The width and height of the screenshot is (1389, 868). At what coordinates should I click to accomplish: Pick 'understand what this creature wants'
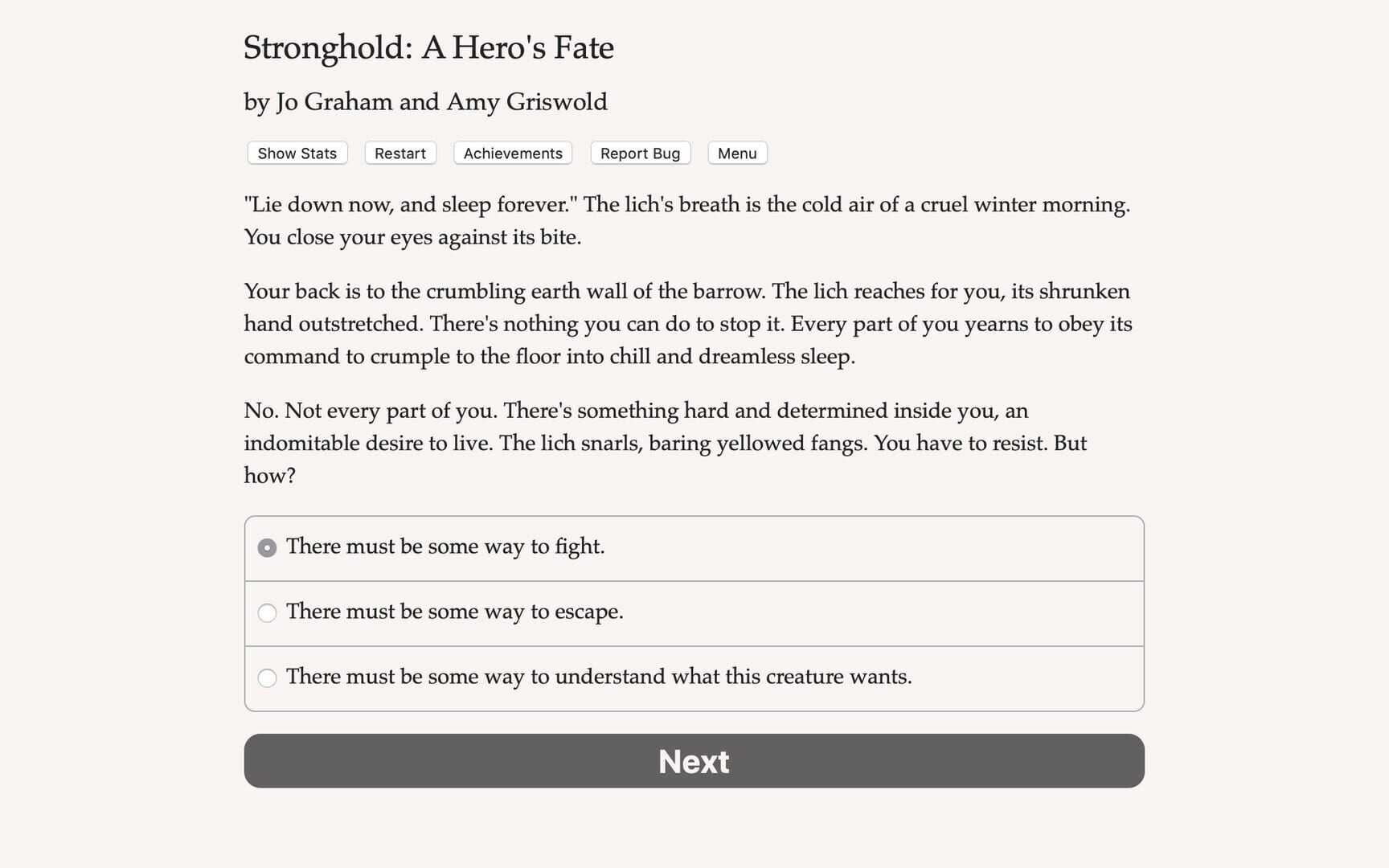coord(599,678)
